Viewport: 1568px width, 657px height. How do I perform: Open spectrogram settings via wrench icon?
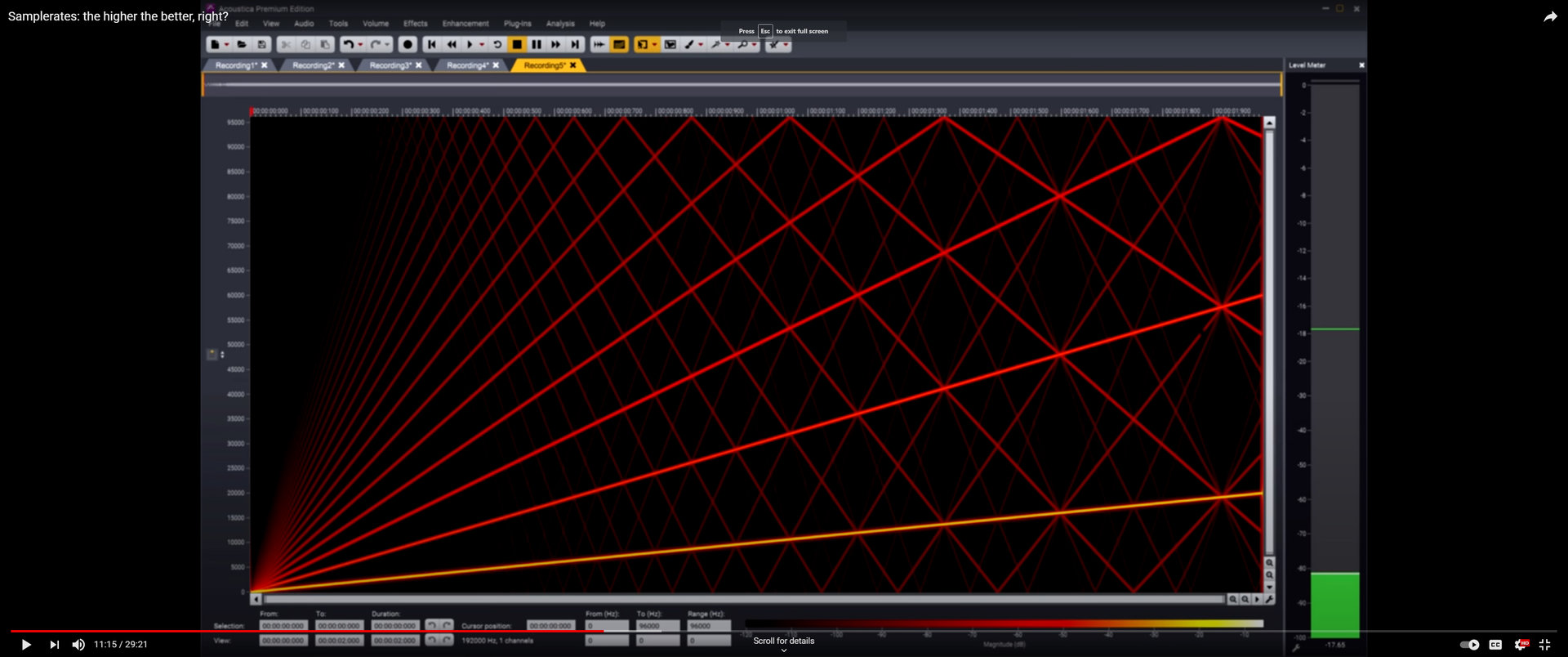(x=1269, y=600)
